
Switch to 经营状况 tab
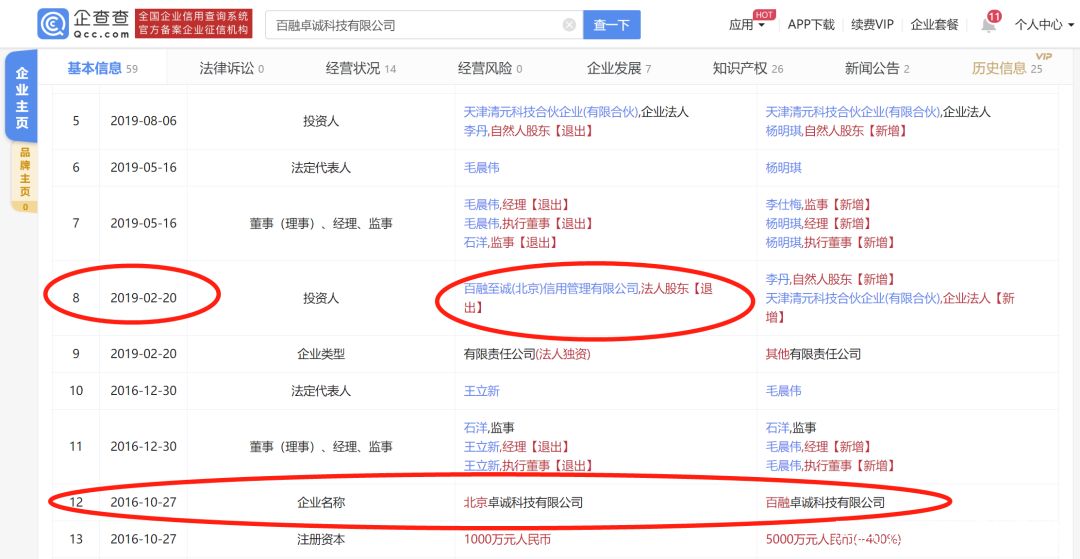click(x=361, y=68)
